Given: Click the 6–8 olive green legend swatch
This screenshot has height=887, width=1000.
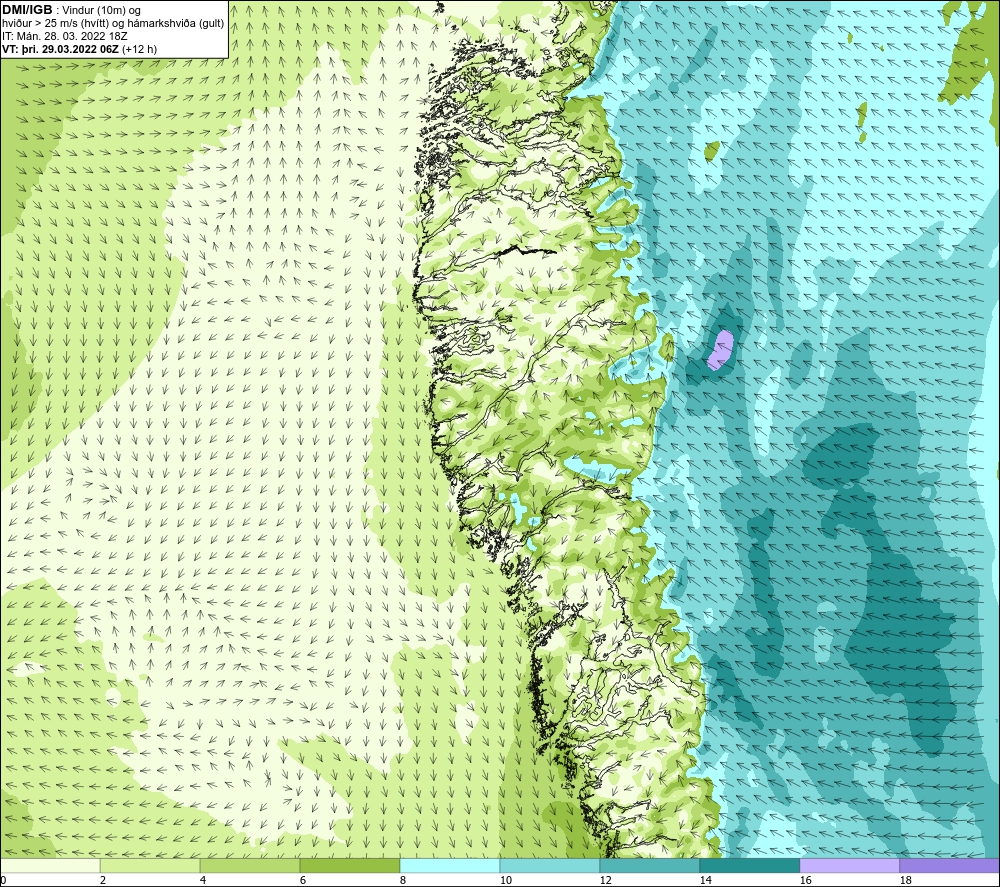Looking at the screenshot, I should coord(349,865).
